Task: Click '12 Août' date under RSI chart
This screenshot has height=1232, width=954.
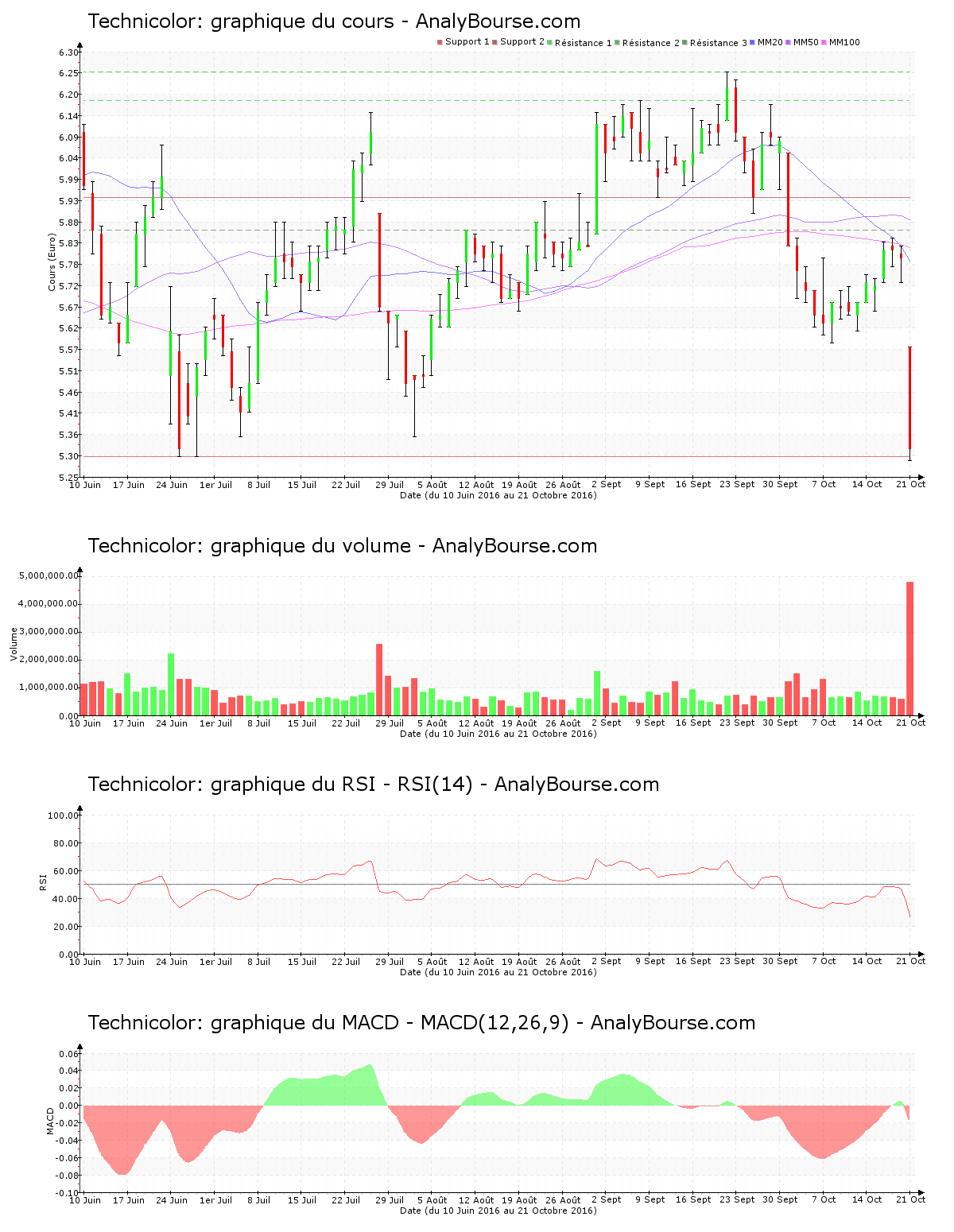Action: 476,962
